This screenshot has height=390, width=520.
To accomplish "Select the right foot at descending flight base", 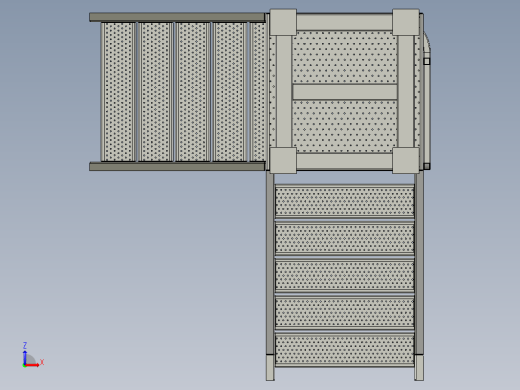I will point(419,368).
